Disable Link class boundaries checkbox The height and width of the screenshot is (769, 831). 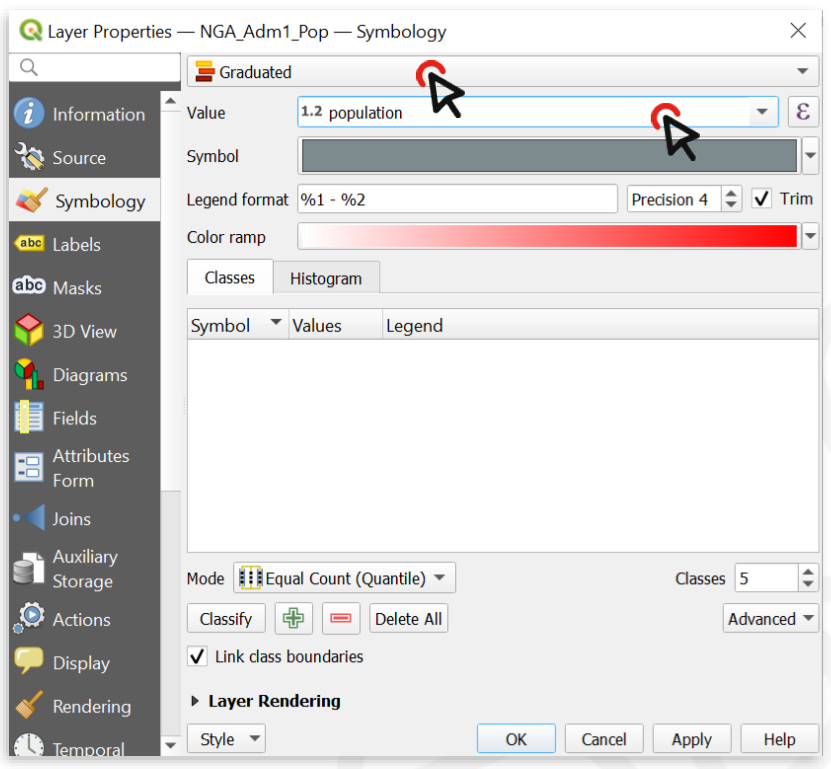click(x=197, y=657)
